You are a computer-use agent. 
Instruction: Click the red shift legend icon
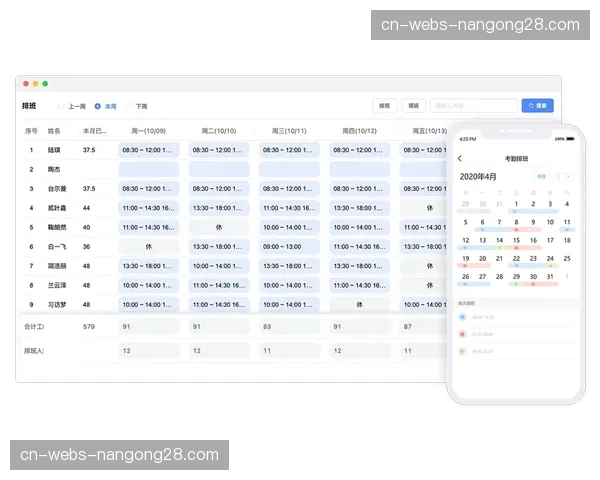462,333
